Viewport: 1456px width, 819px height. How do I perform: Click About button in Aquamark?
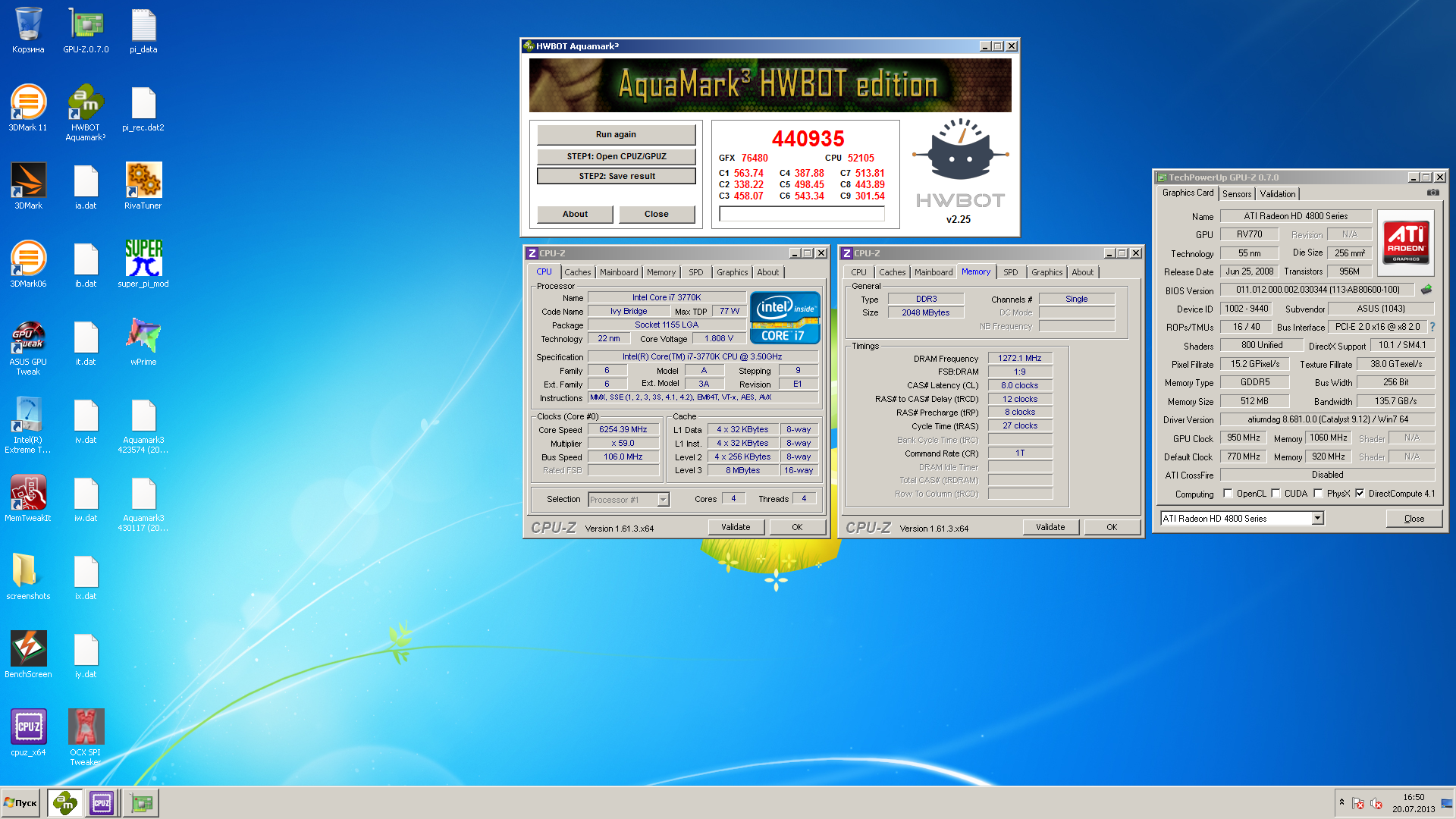click(575, 214)
